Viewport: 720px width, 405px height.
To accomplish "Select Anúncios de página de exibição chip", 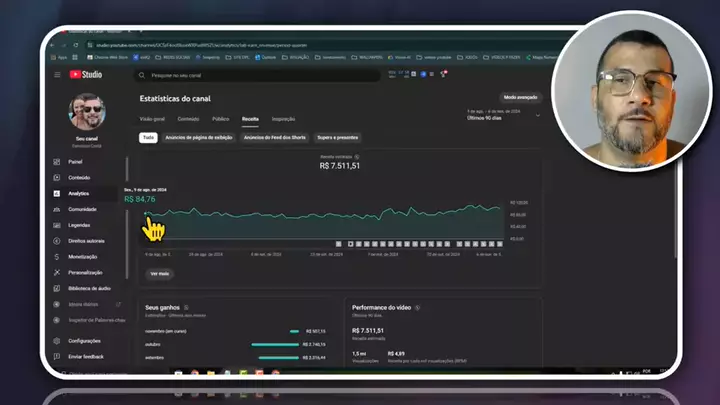I will 199,137.
